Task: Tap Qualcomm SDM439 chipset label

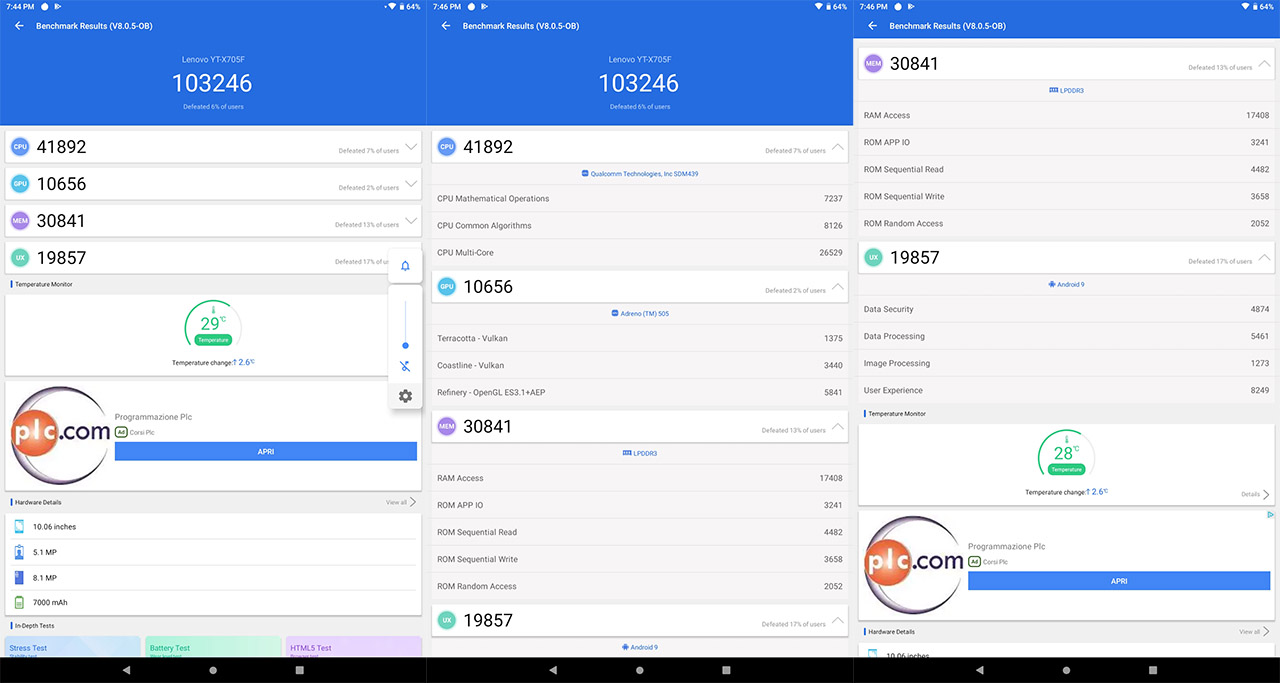Action: pos(640,174)
